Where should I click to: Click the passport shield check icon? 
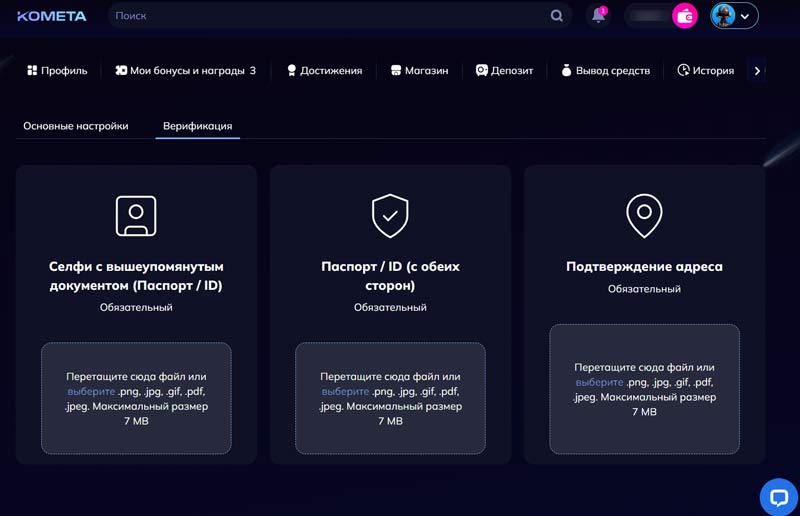[390, 215]
